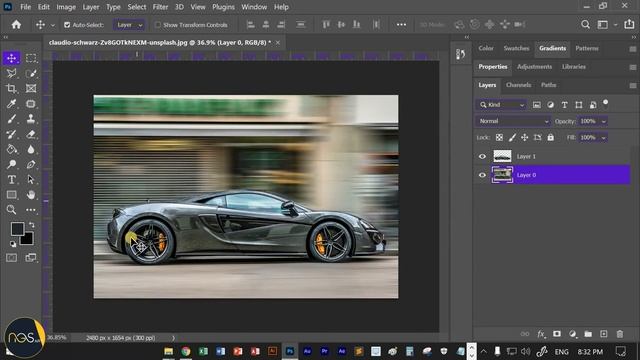Screen dimensions: 640x360
Task: Click the zoom percentage field in status bar
Action: pyautogui.click(x=56, y=338)
